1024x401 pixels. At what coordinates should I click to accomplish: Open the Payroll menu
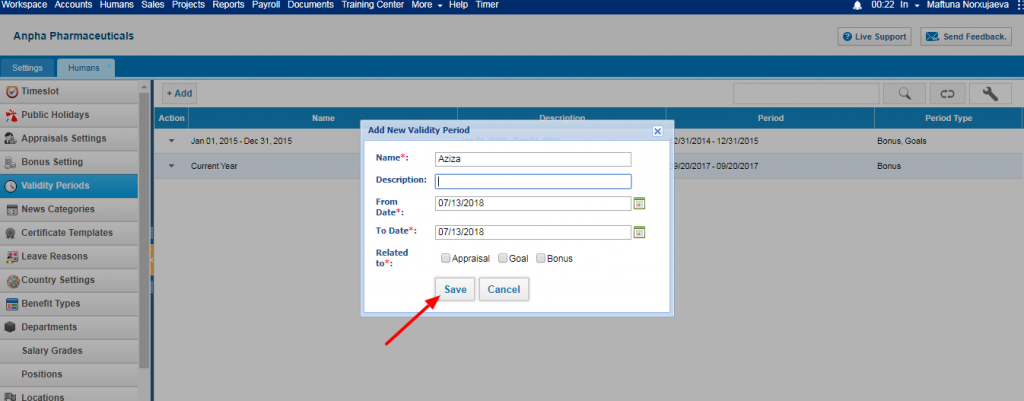(266, 5)
